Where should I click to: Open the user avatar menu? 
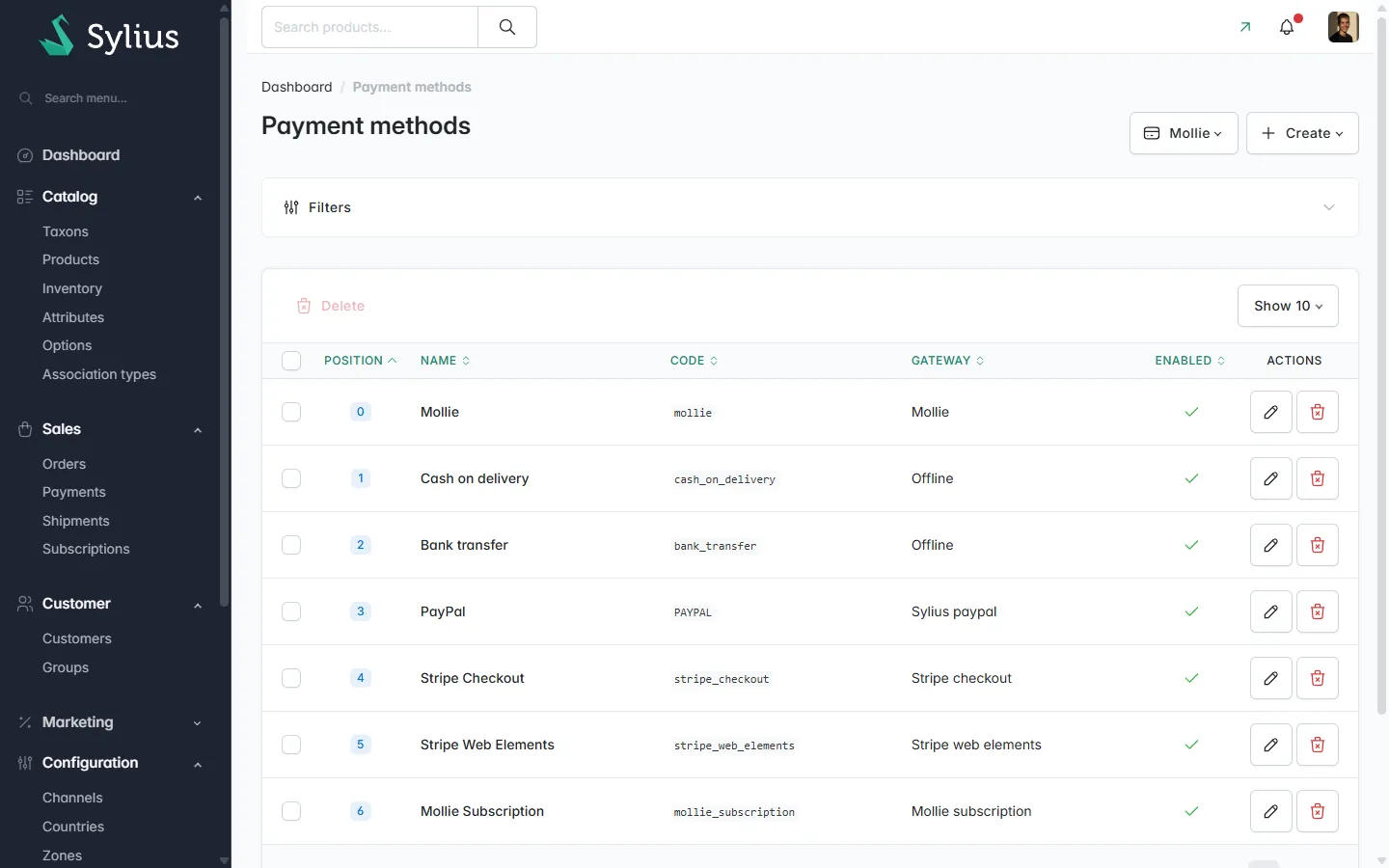pos(1344,27)
